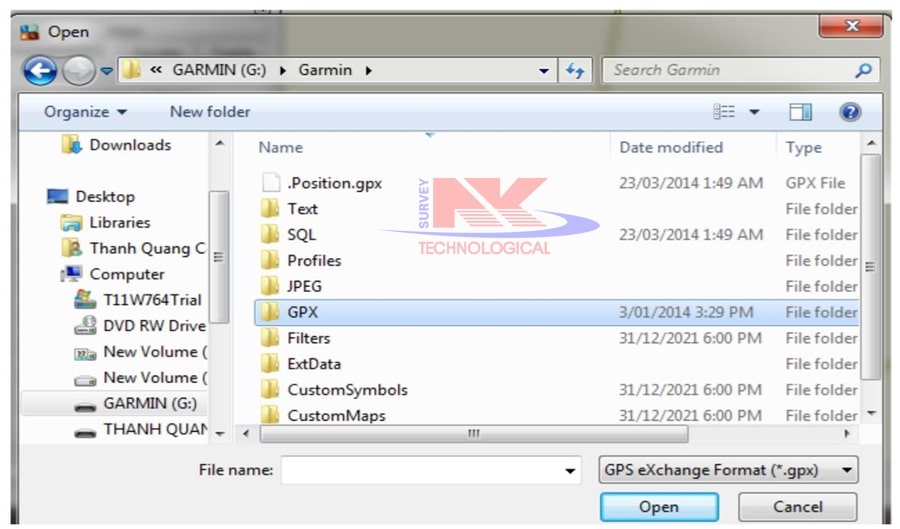The height and width of the screenshot is (529, 900).
Task: Click the Computer icon in tree
Action: click(72, 274)
